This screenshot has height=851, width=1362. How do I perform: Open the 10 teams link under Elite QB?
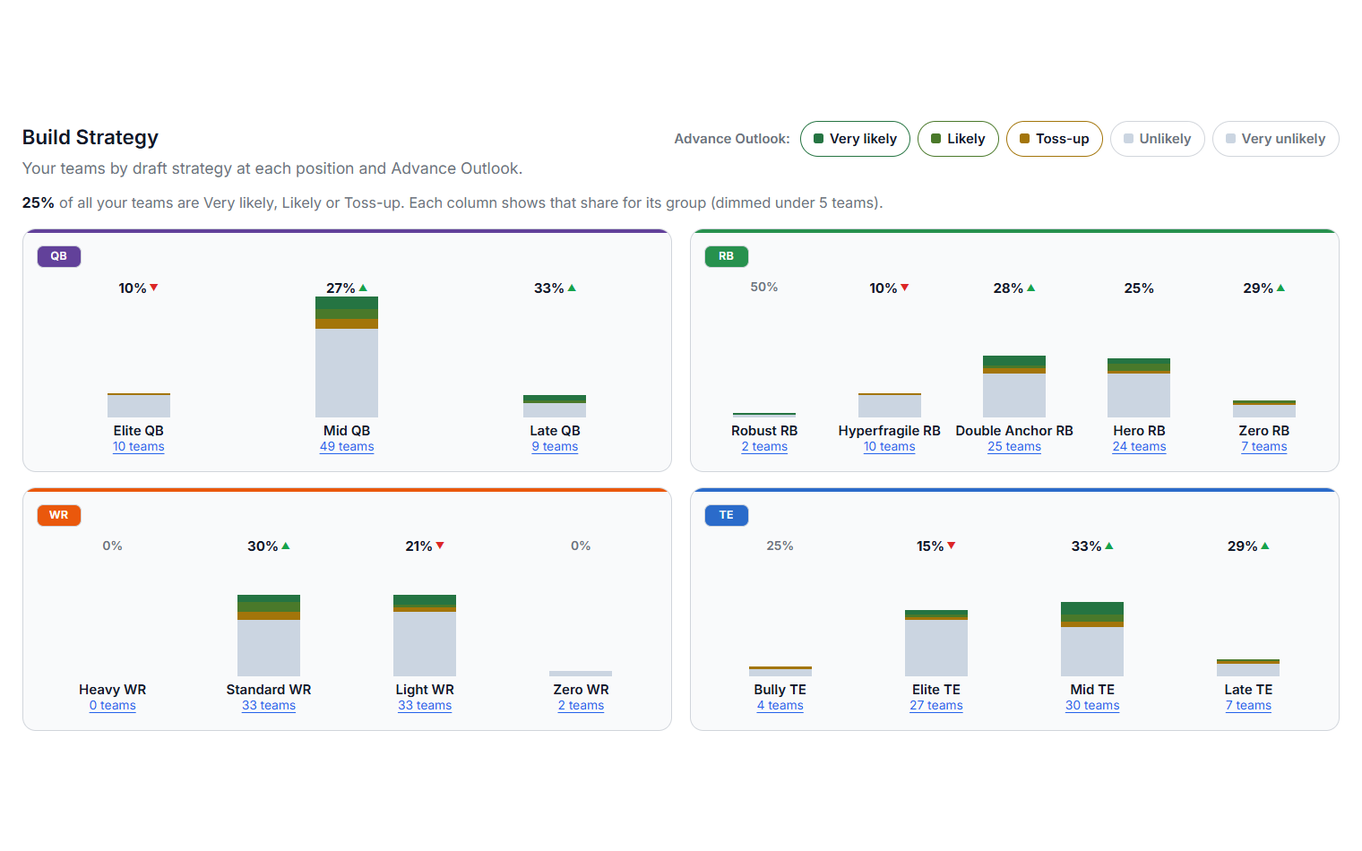click(139, 447)
